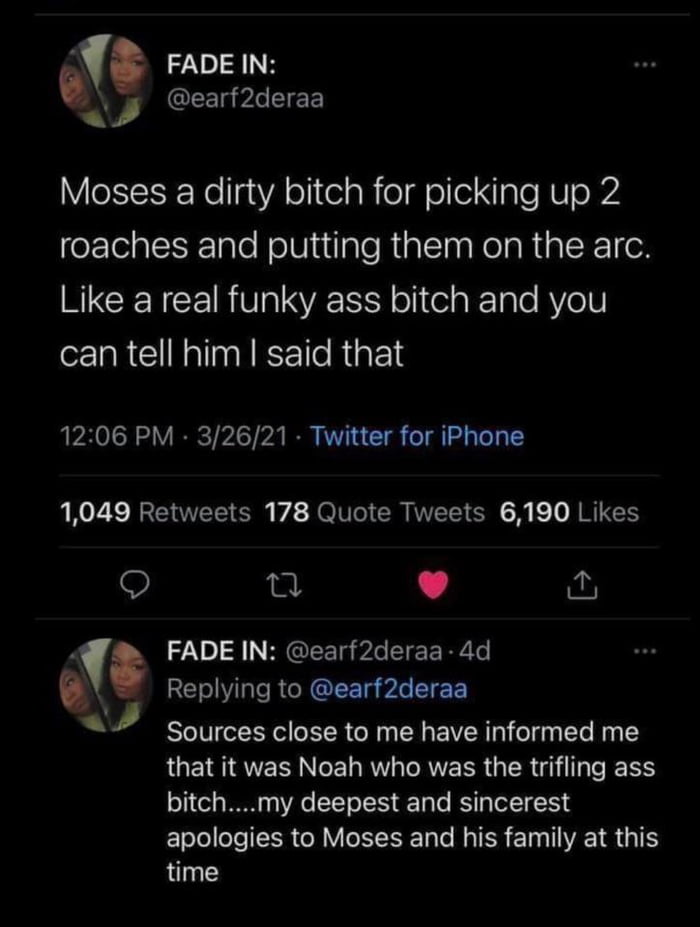This screenshot has height=927, width=700.
Task: Open the reply text about Noah
Action: click(x=410, y=802)
